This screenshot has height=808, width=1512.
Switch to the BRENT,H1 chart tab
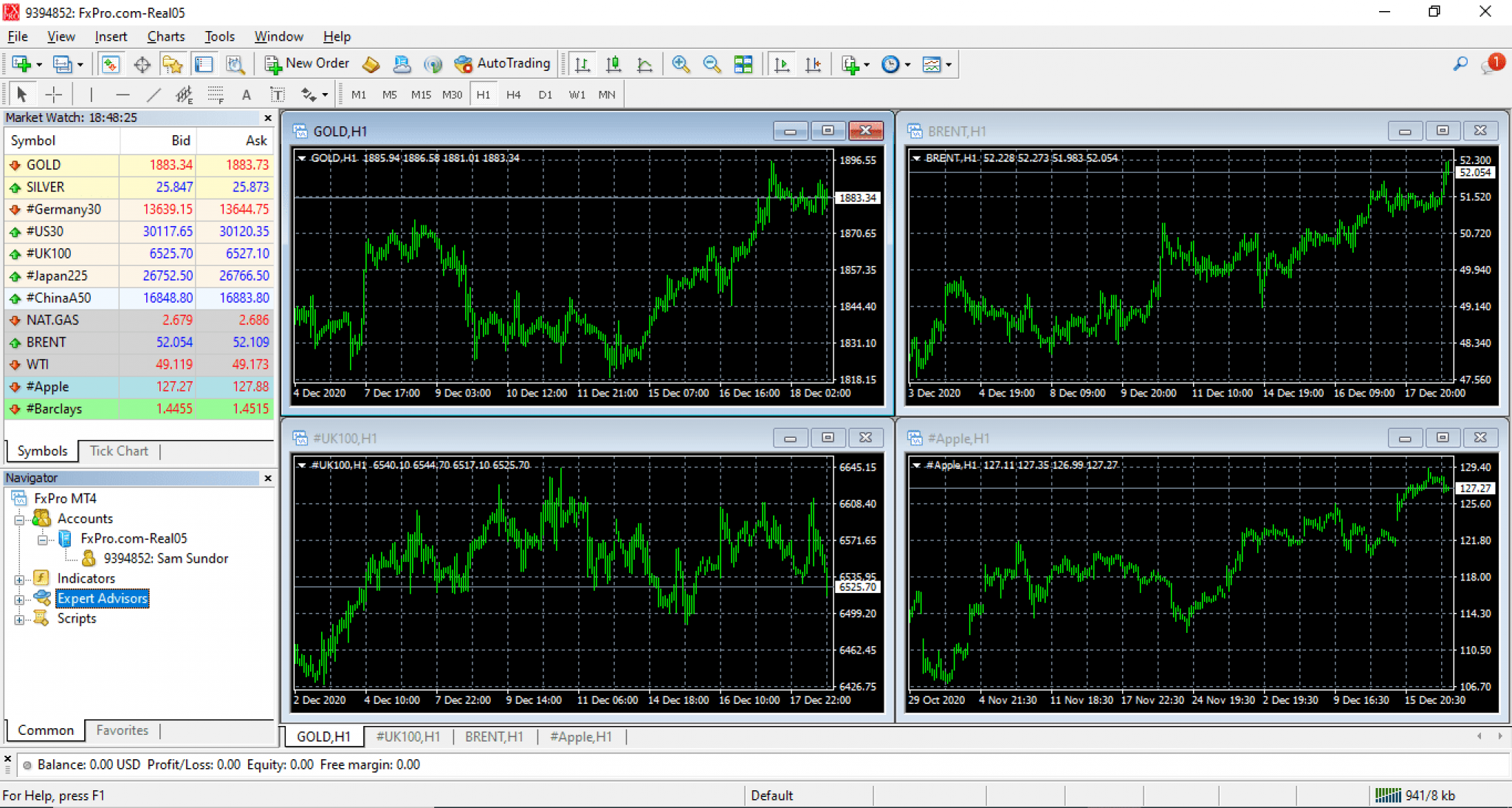click(x=494, y=736)
